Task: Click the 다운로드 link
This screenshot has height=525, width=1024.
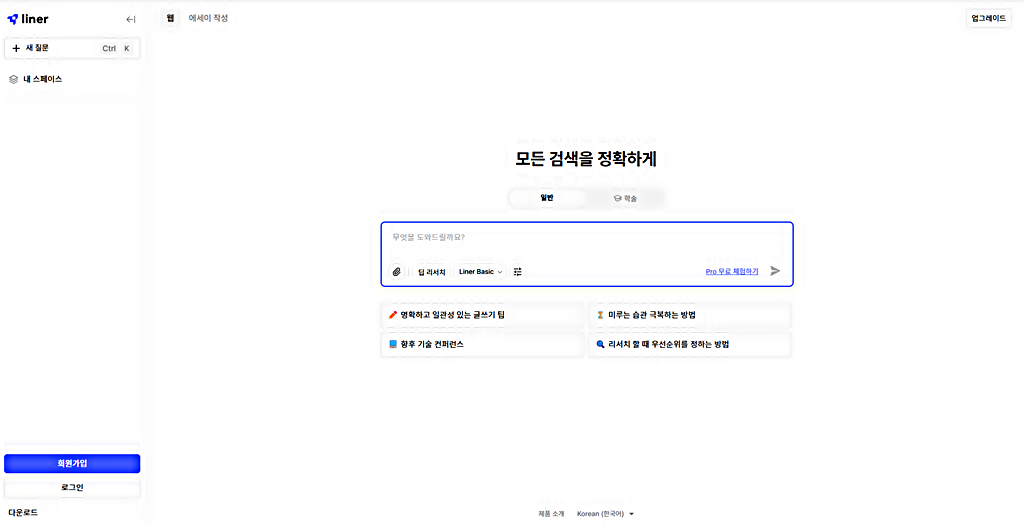Action: (24, 513)
